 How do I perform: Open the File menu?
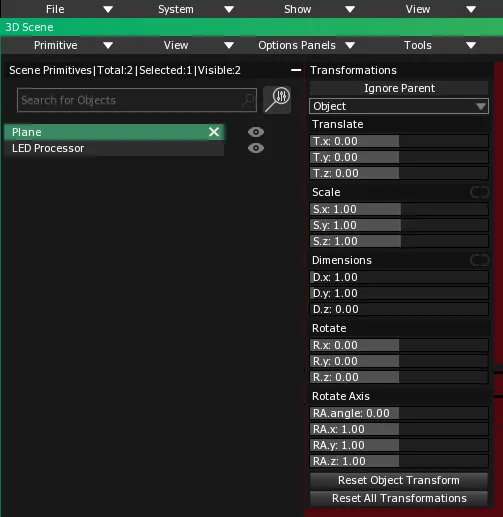55,9
